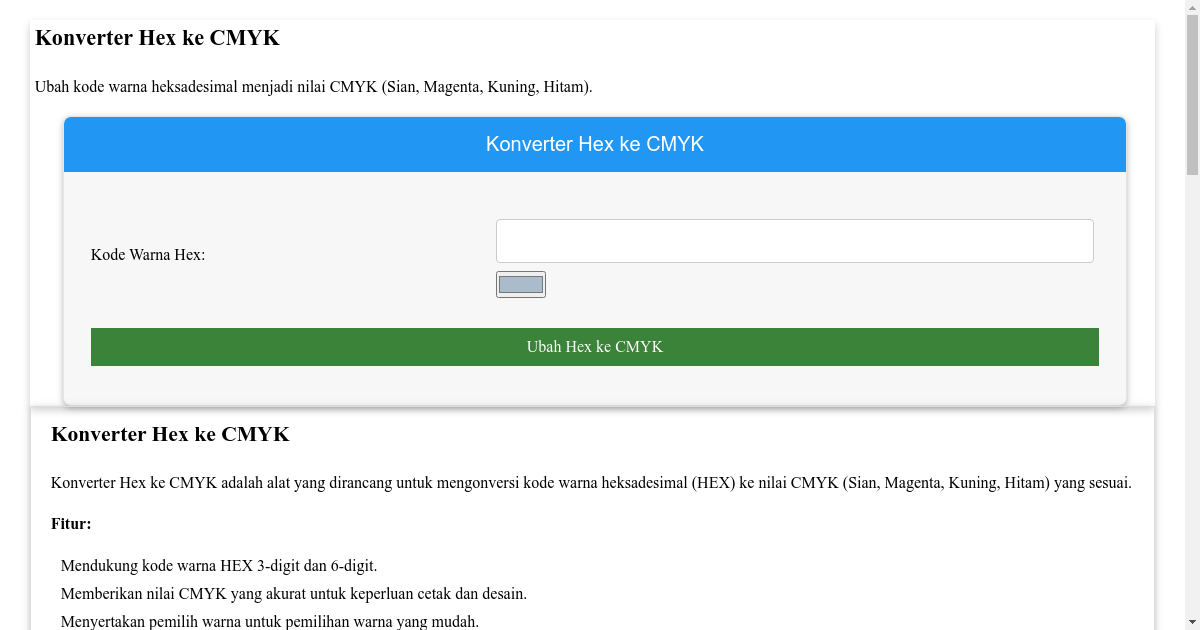Click the blue Konverter Hex ke CMYK header bar

(594, 144)
